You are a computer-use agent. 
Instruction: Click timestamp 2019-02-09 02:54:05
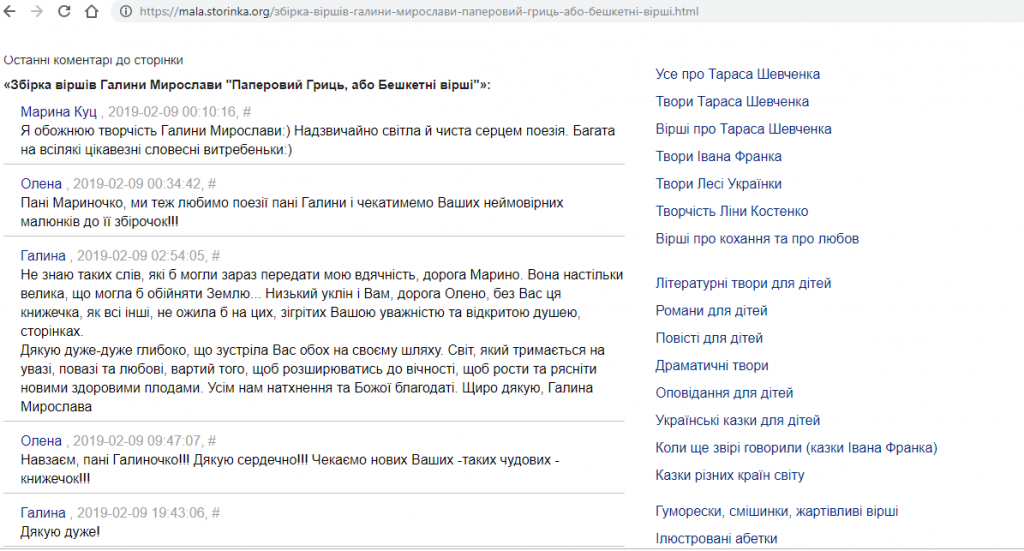[141, 255]
